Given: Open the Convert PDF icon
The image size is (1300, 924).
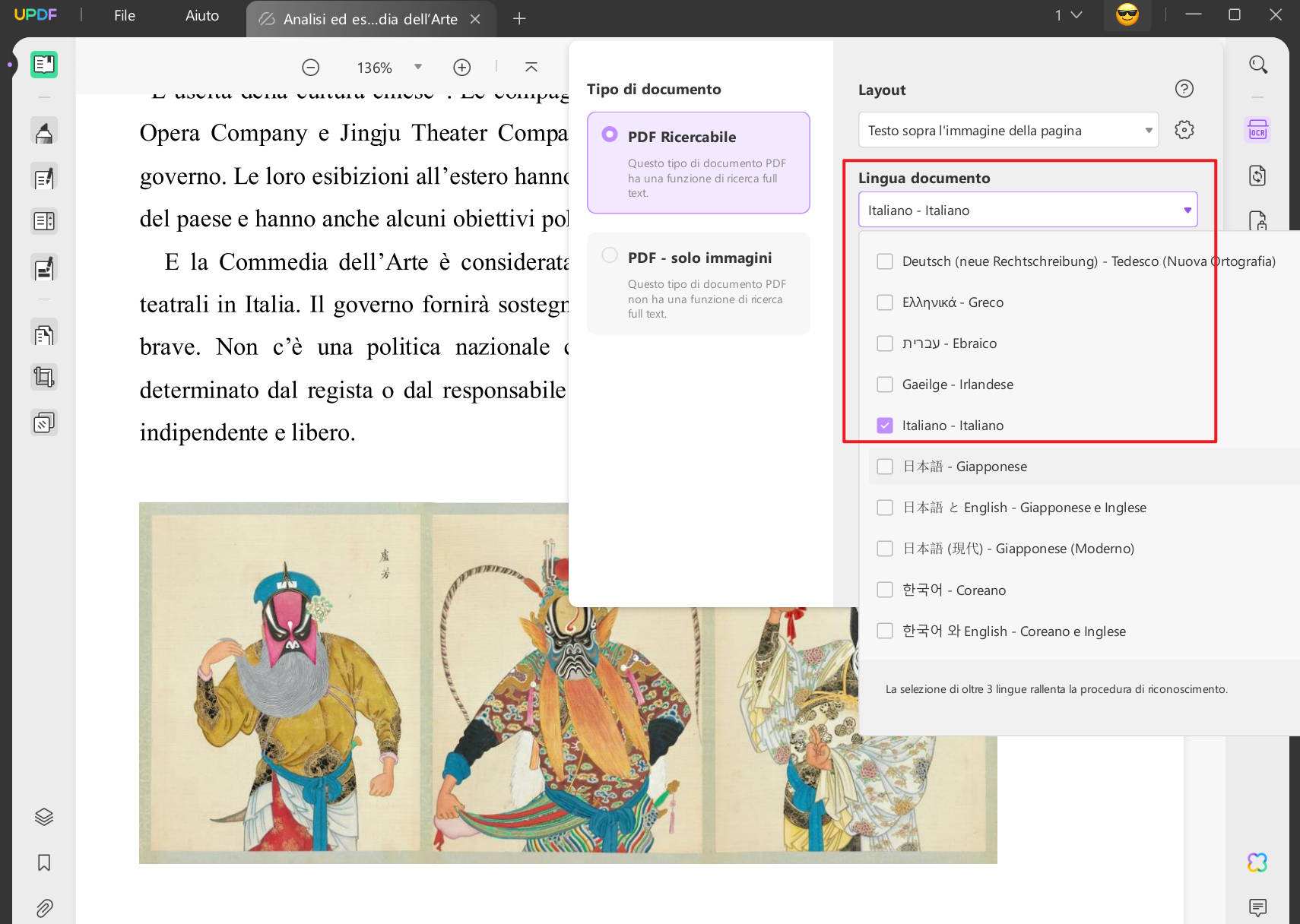Looking at the screenshot, I should (1258, 176).
